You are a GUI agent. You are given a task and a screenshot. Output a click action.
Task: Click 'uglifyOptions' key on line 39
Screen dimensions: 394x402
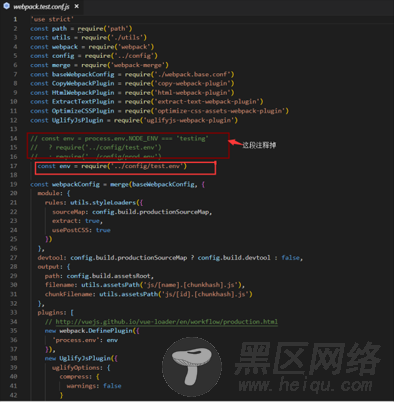76,368
